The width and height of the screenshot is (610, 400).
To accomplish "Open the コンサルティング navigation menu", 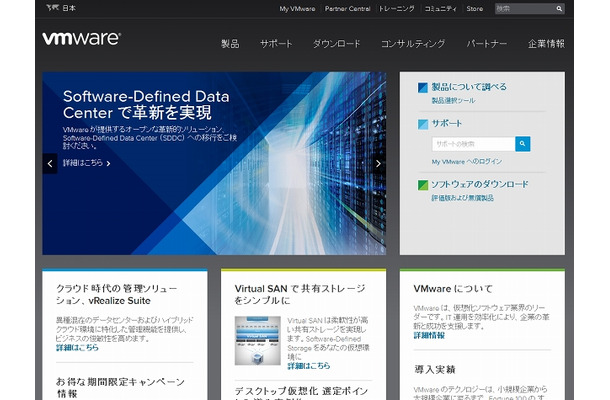I will click(413, 44).
